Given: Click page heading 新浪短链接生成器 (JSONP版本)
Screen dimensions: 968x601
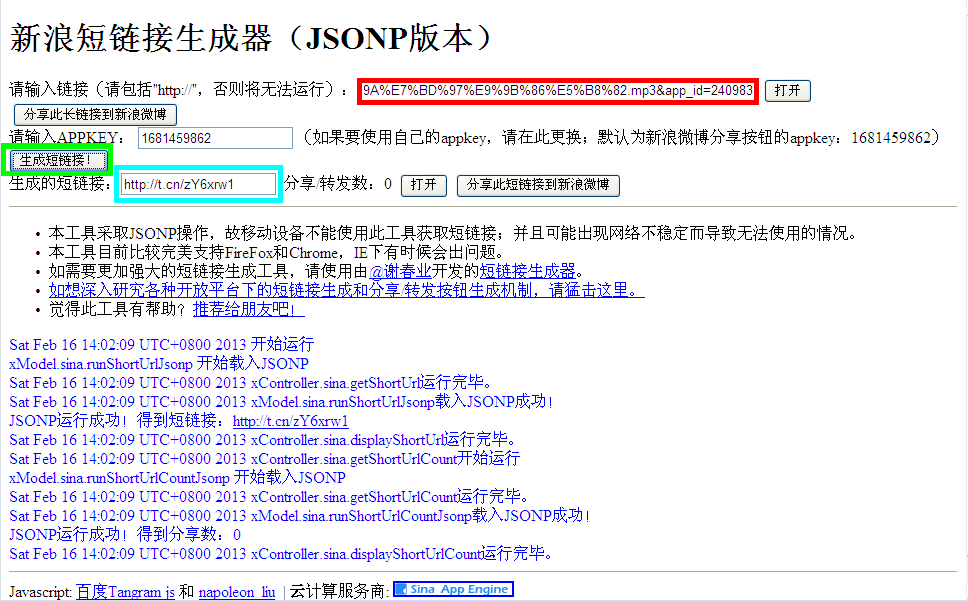Looking at the screenshot, I should coord(251,38).
